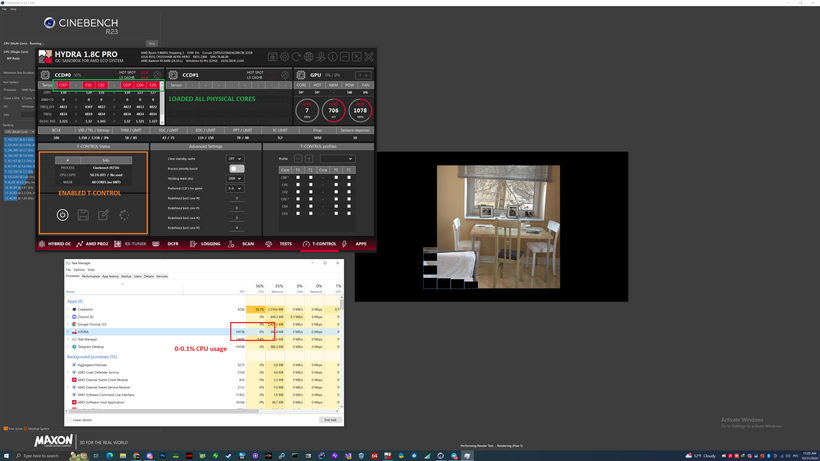The width and height of the screenshot is (820, 461).
Task: Click profile add plus icon
Action: pos(309,158)
